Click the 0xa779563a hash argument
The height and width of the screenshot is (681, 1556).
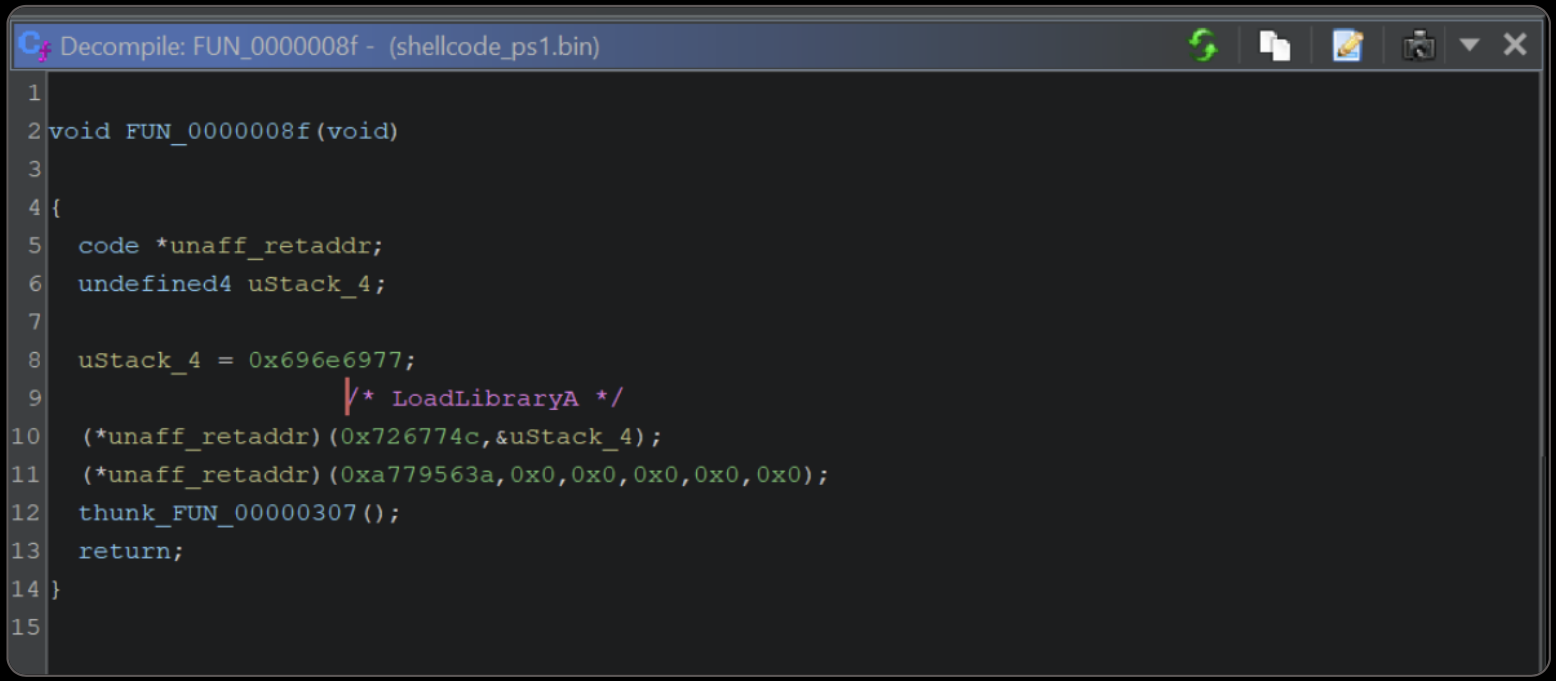[418, 475]
